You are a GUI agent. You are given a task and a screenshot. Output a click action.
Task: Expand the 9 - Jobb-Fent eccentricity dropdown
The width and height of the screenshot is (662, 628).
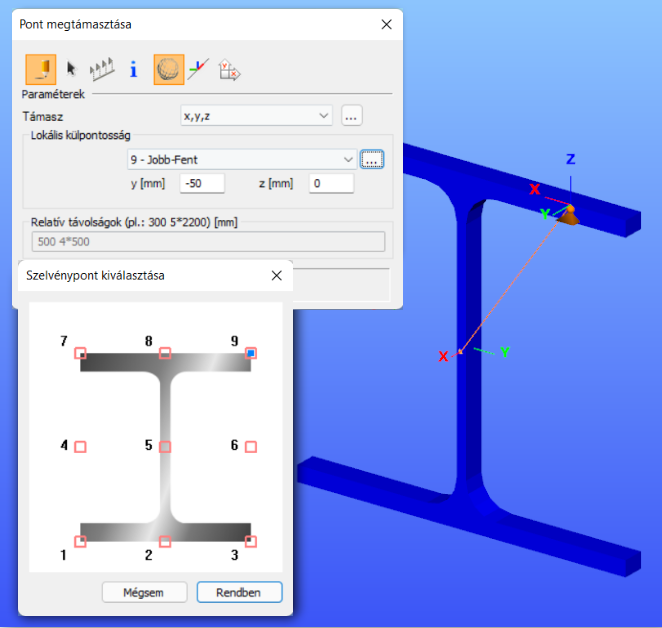point(242,160)
